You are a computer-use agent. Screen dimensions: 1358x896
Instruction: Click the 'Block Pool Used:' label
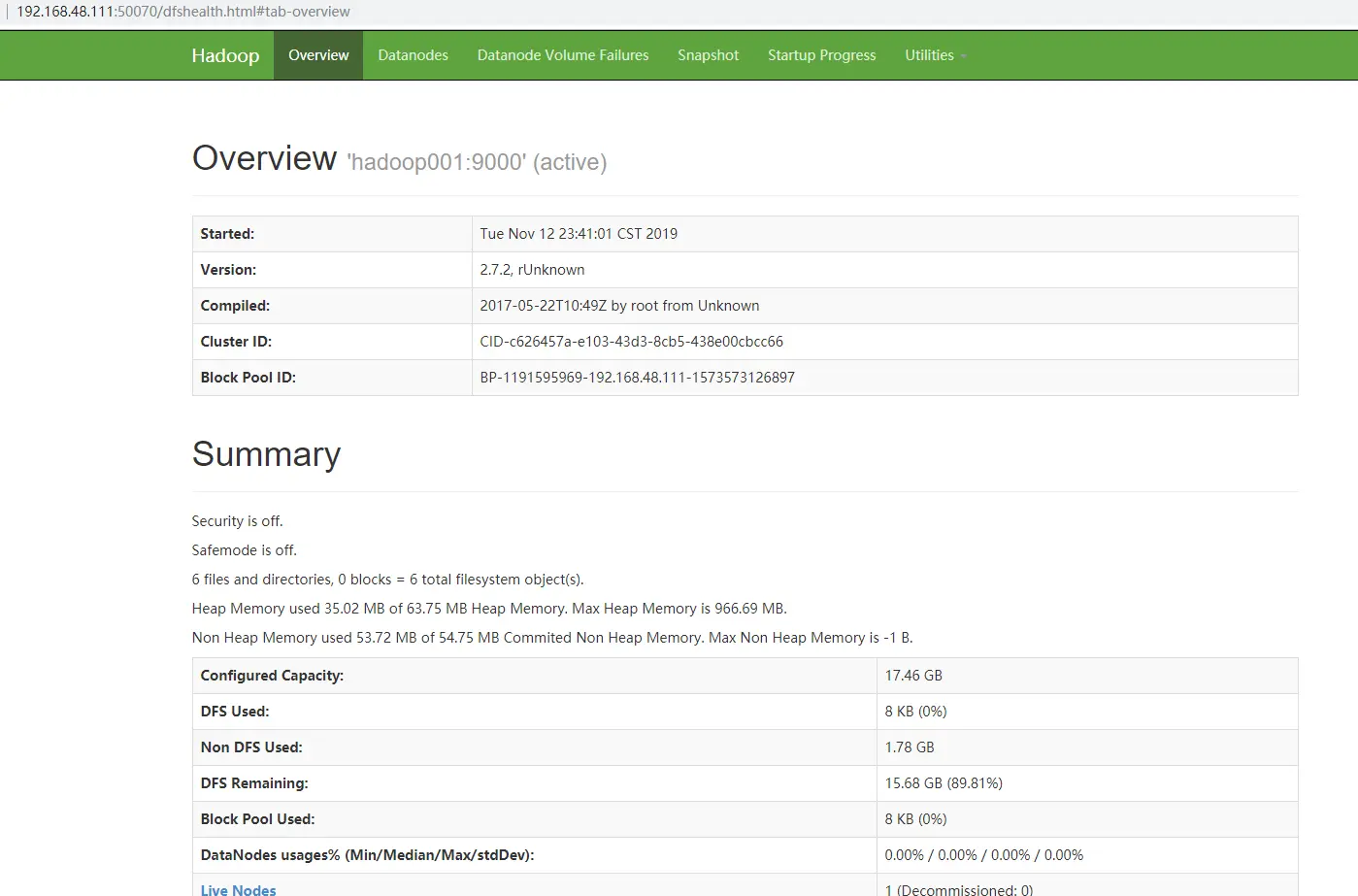(257, 819)
